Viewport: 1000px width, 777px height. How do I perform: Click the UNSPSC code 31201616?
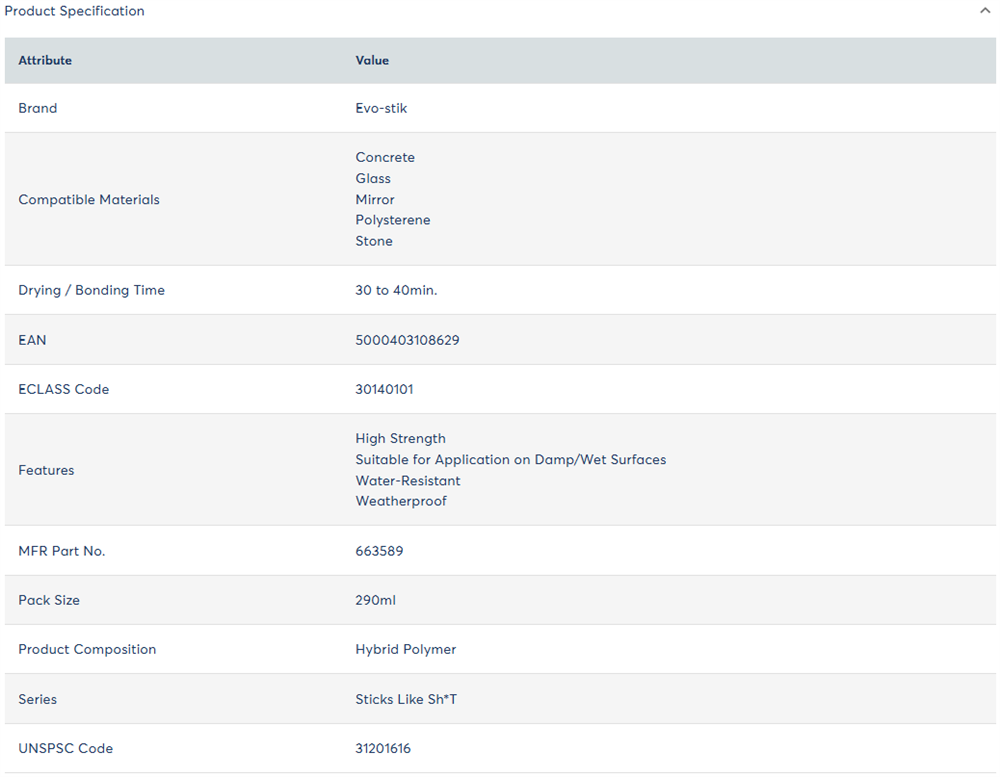pos(383,748)
